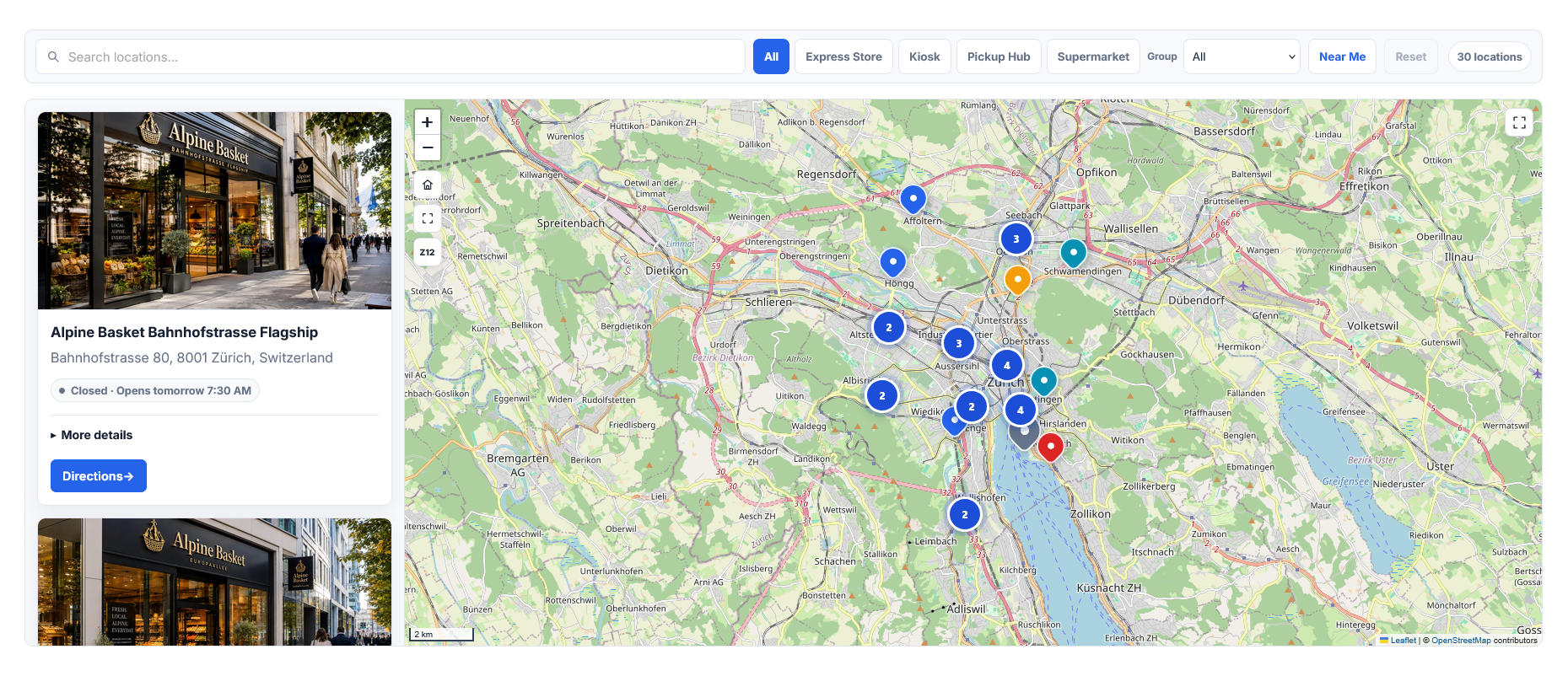Screen dimensions: 1568x676
Task: Click the Near Me button
Action: 1342,56
